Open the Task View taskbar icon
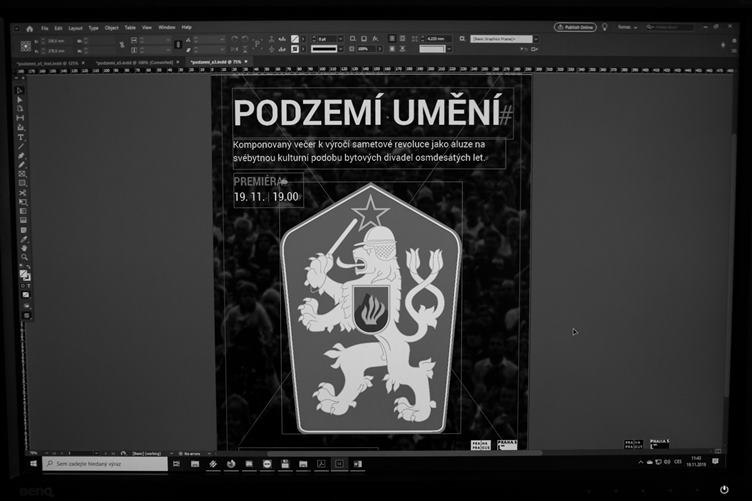Screen dimensions: 752x501 (176, 464)
